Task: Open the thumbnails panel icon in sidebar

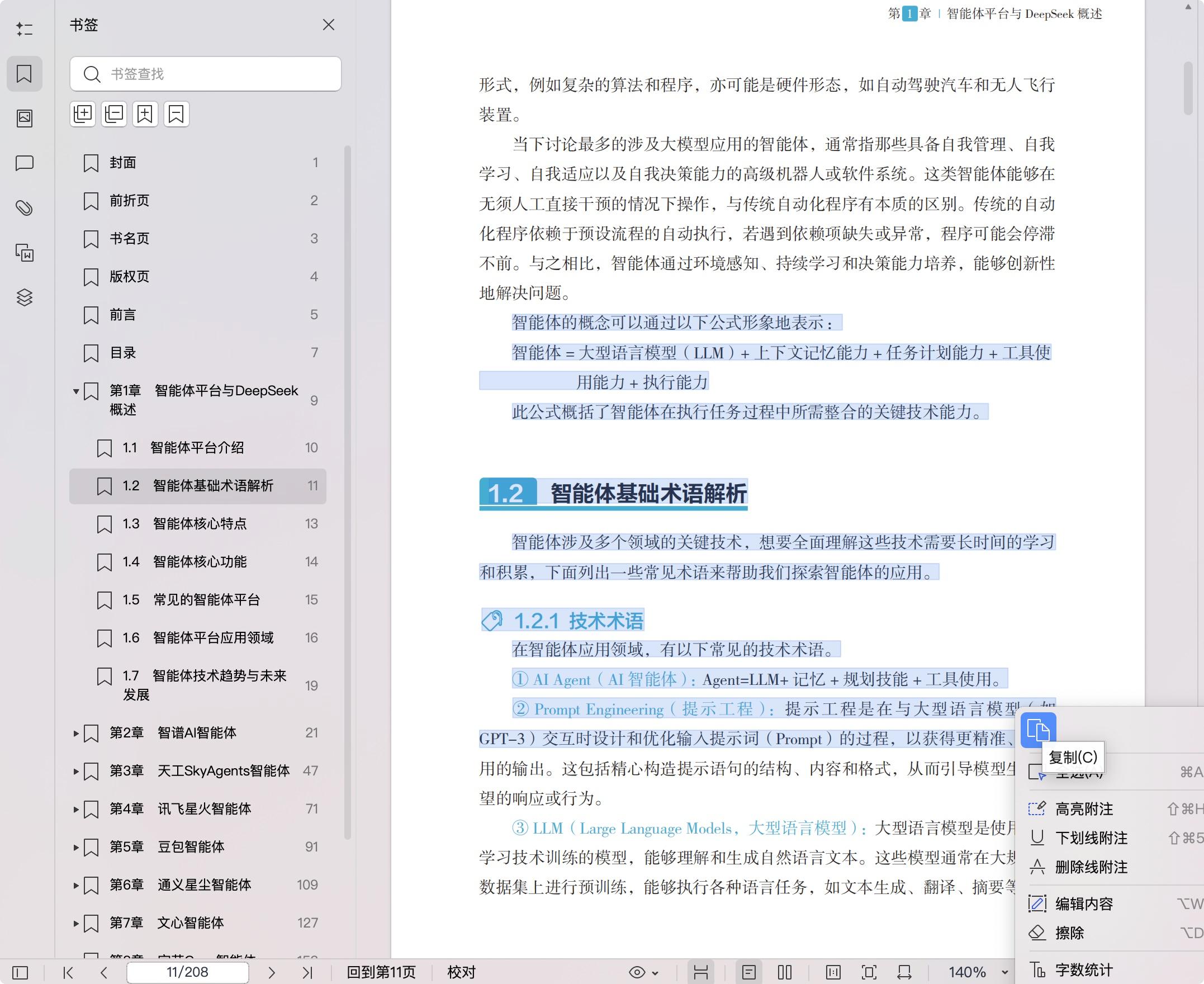Action: click(x=25, y=118)
